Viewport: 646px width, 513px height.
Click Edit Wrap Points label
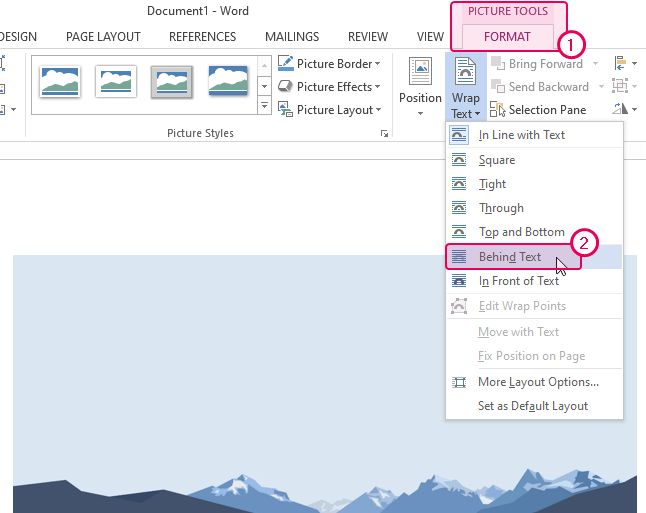click(522, 306)
